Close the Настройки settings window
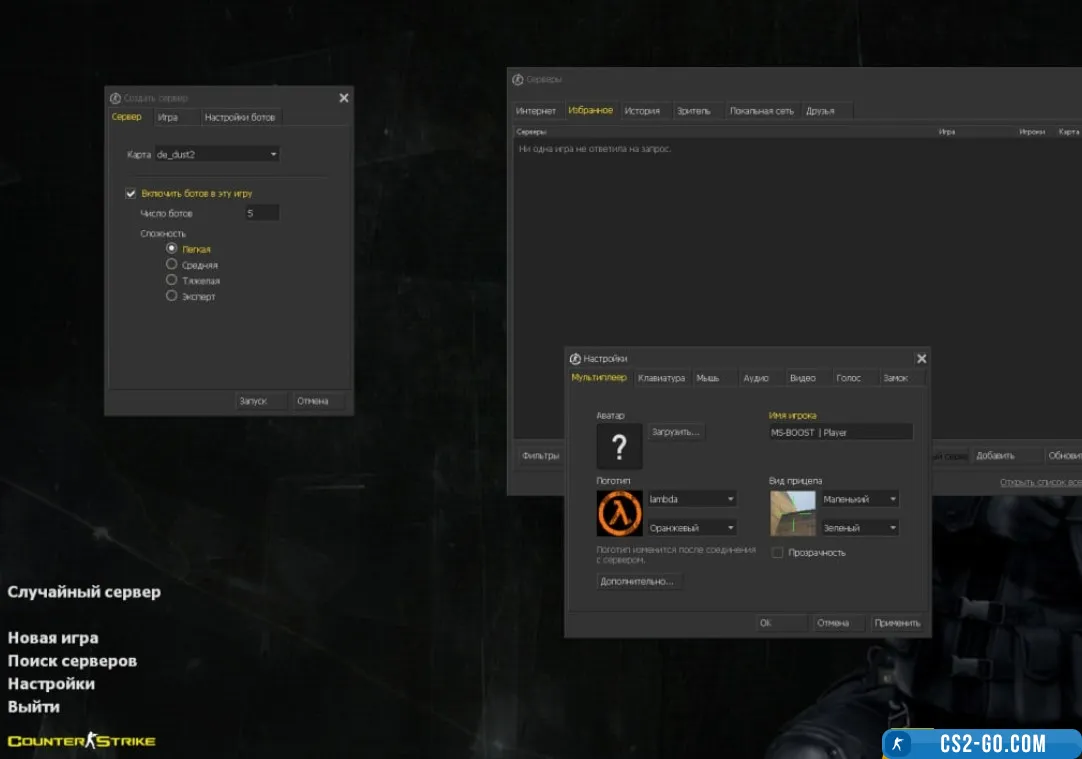The height and width of the screenshot is (759, 1082). click(x=921, y=359)
